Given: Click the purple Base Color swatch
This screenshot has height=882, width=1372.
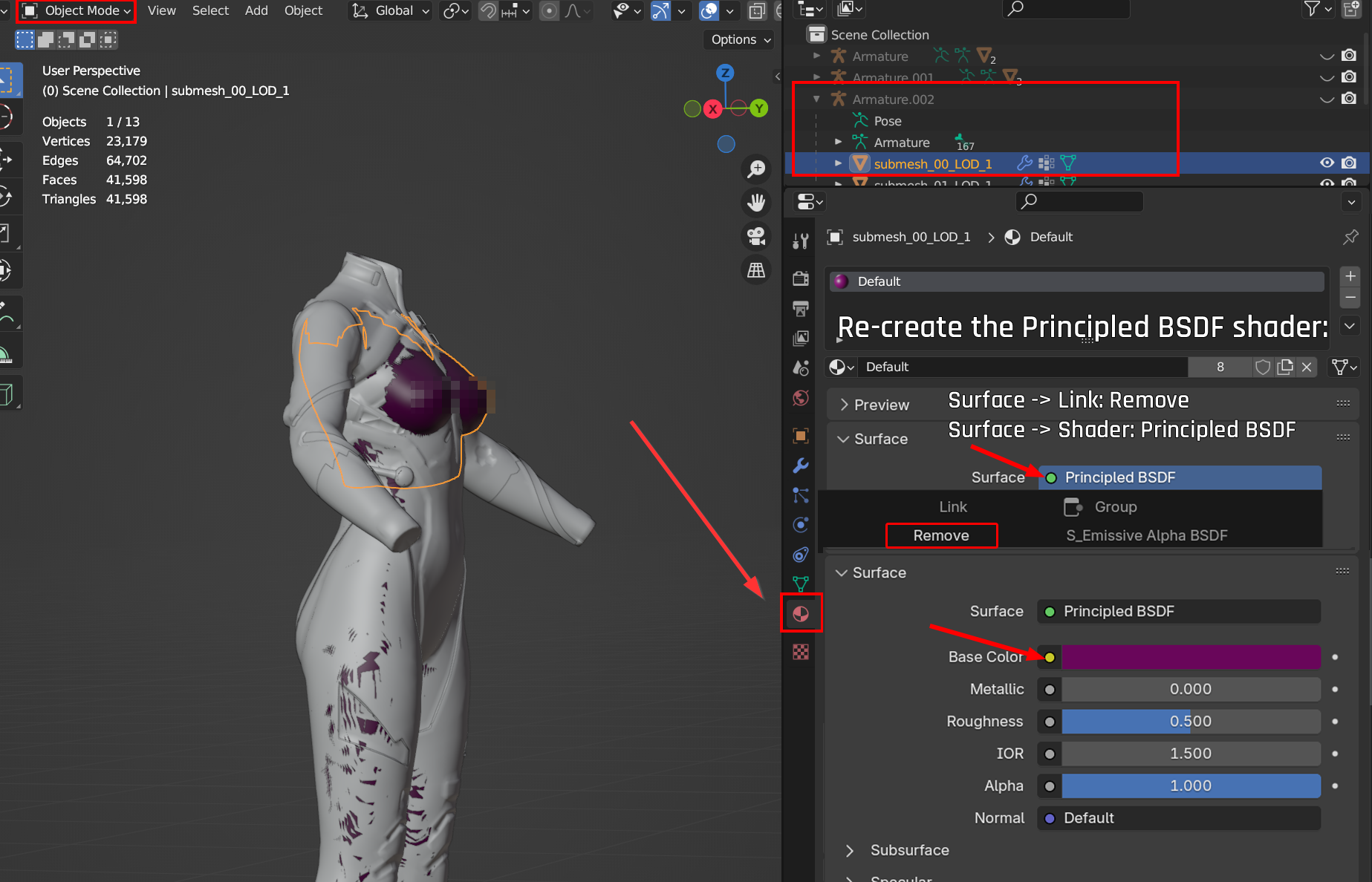Looking at the screenshot, I should [x=1190, y=657].
